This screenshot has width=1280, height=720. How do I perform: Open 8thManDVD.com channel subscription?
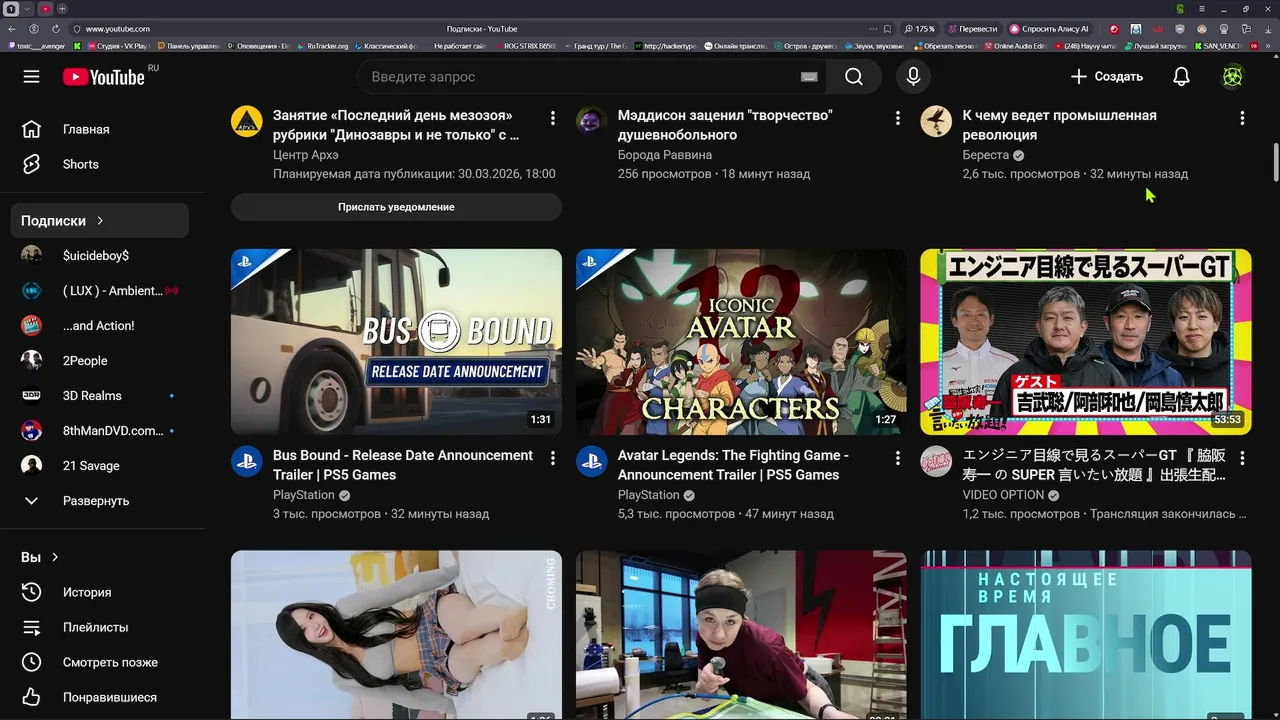pyautogui.click(x=100, y=431)
